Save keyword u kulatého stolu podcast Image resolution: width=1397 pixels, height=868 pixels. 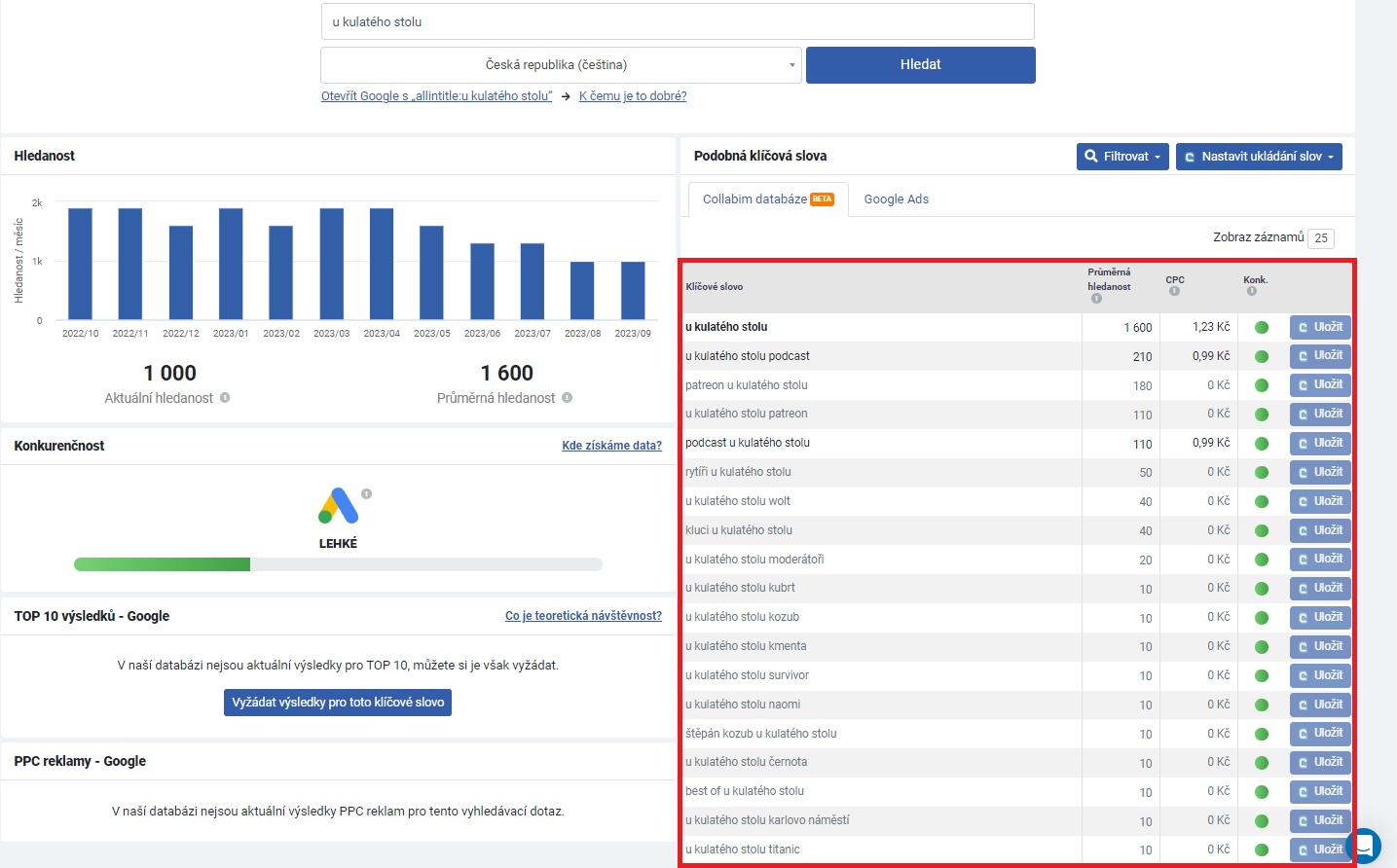pos(1320,356)
